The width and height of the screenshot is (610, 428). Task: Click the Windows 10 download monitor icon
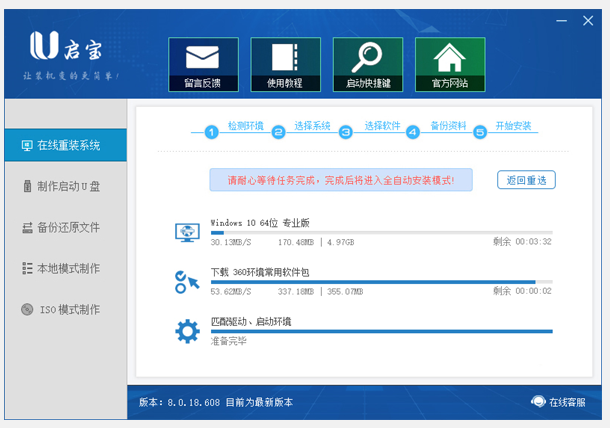187,233
